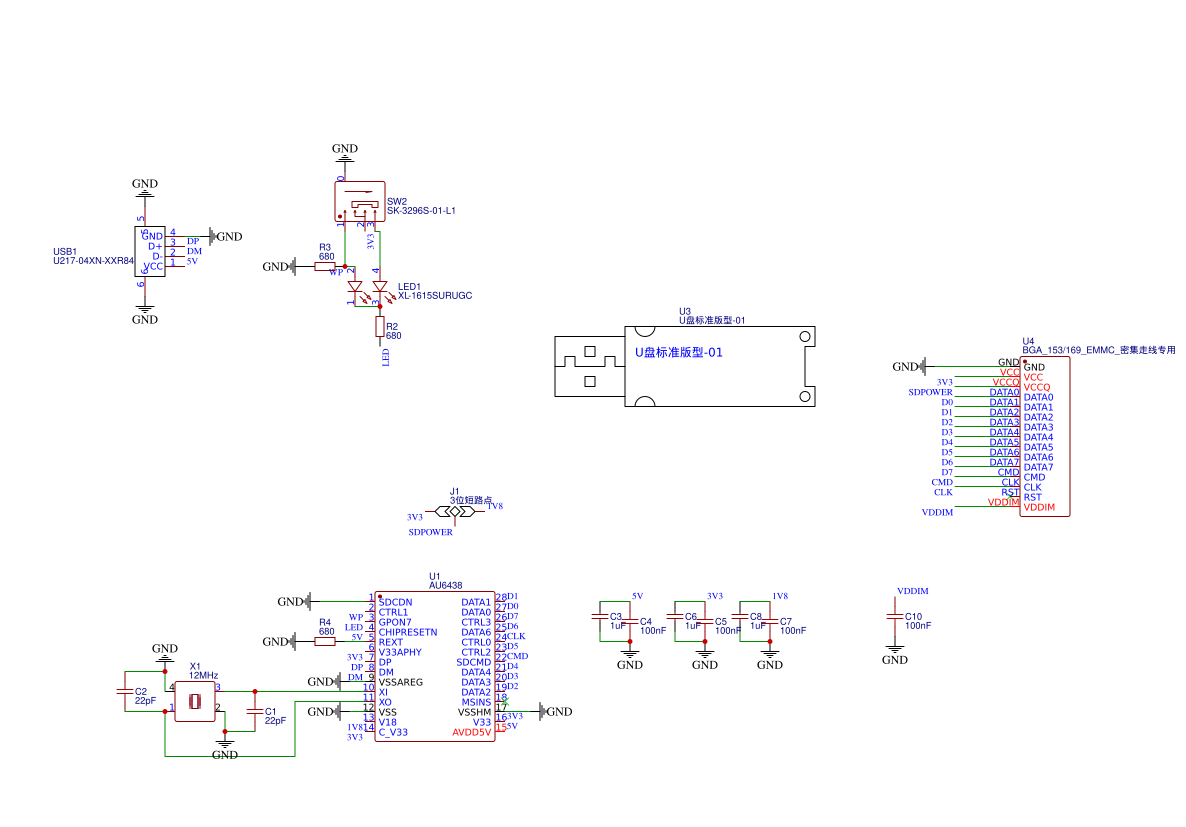This screenshot has width=1186, height=827.
Task: Click the 1V8 net label above C8
Action: pos(780,596)
